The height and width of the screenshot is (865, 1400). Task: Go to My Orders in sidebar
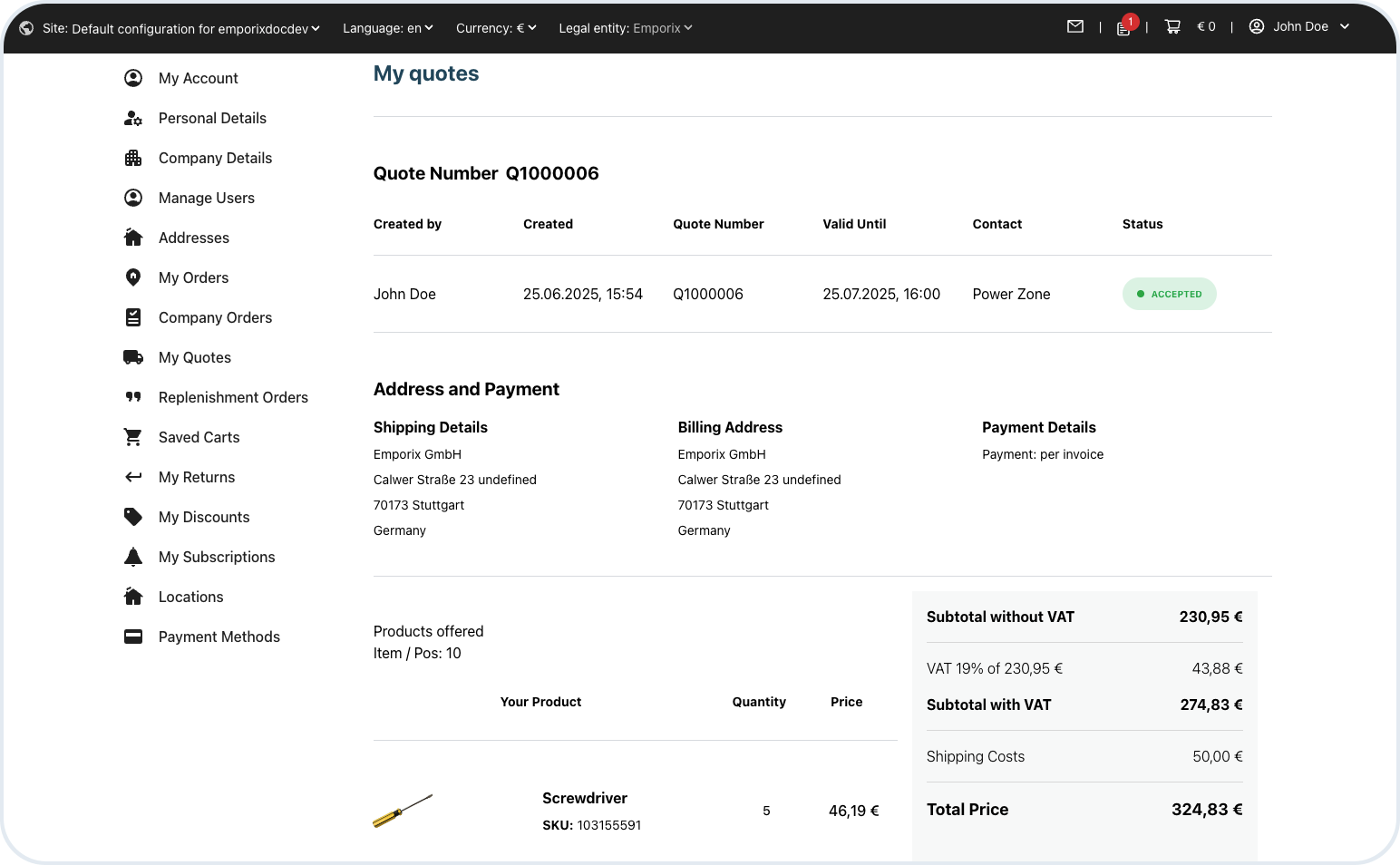pyautogui.click(x=193, y=277)
